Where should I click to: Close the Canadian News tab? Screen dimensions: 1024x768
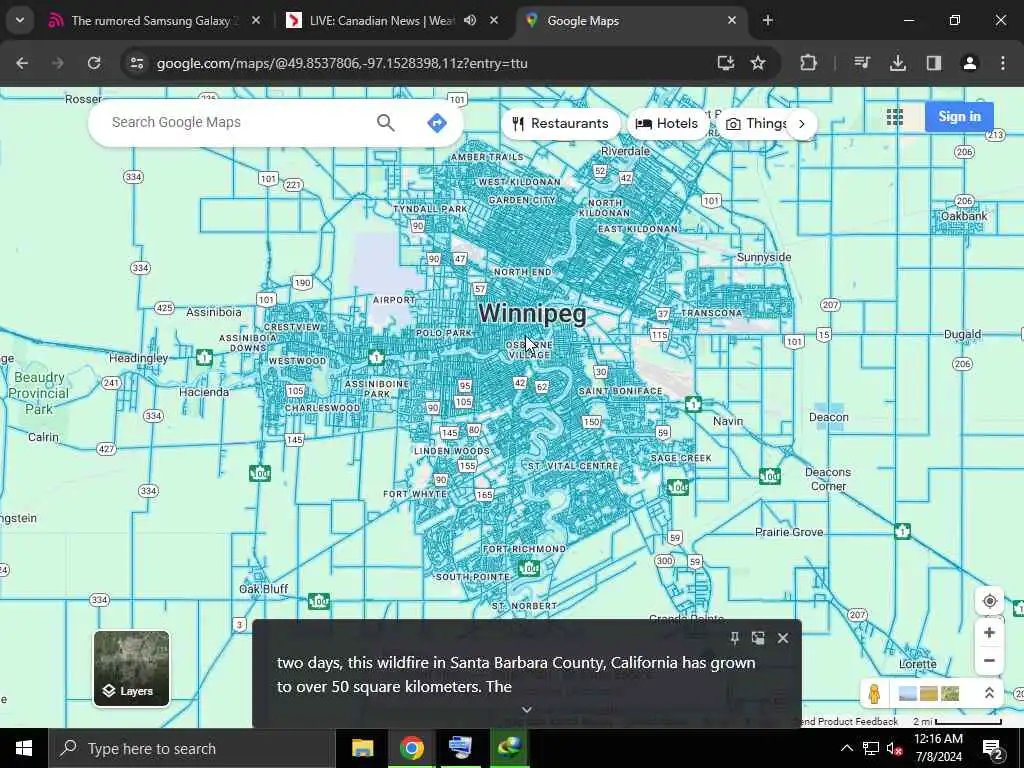click(x=494, y=21)
